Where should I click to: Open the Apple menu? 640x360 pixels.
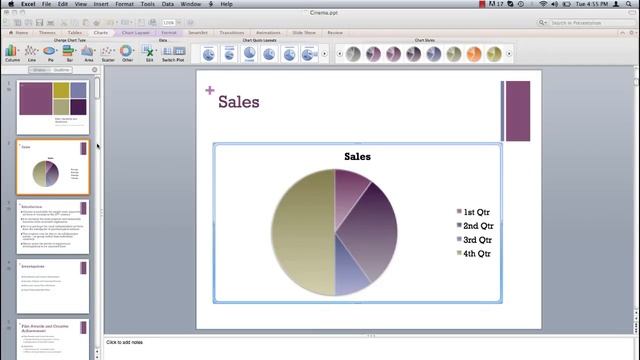point(11,4)
